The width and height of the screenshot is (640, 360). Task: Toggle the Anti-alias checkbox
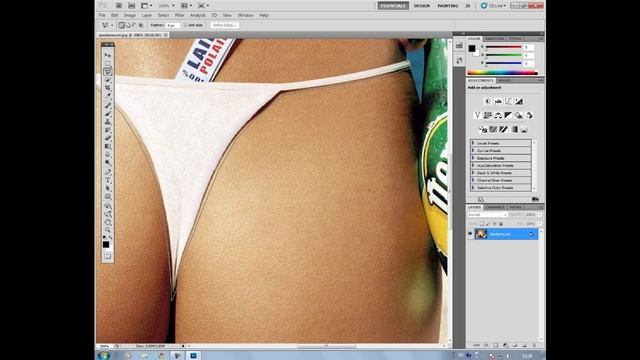pyautogui.click(x=186, y=25)
